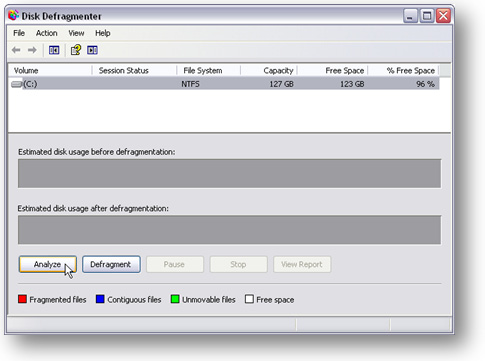Click the % Free Space column header
The image size is (485, 361).
403,71
